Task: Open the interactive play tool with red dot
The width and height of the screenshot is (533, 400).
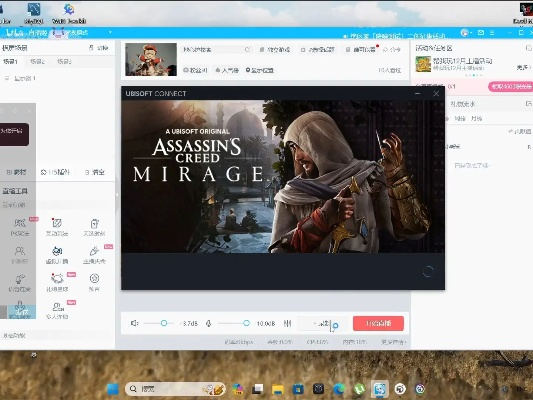Action: click(57, 227)
